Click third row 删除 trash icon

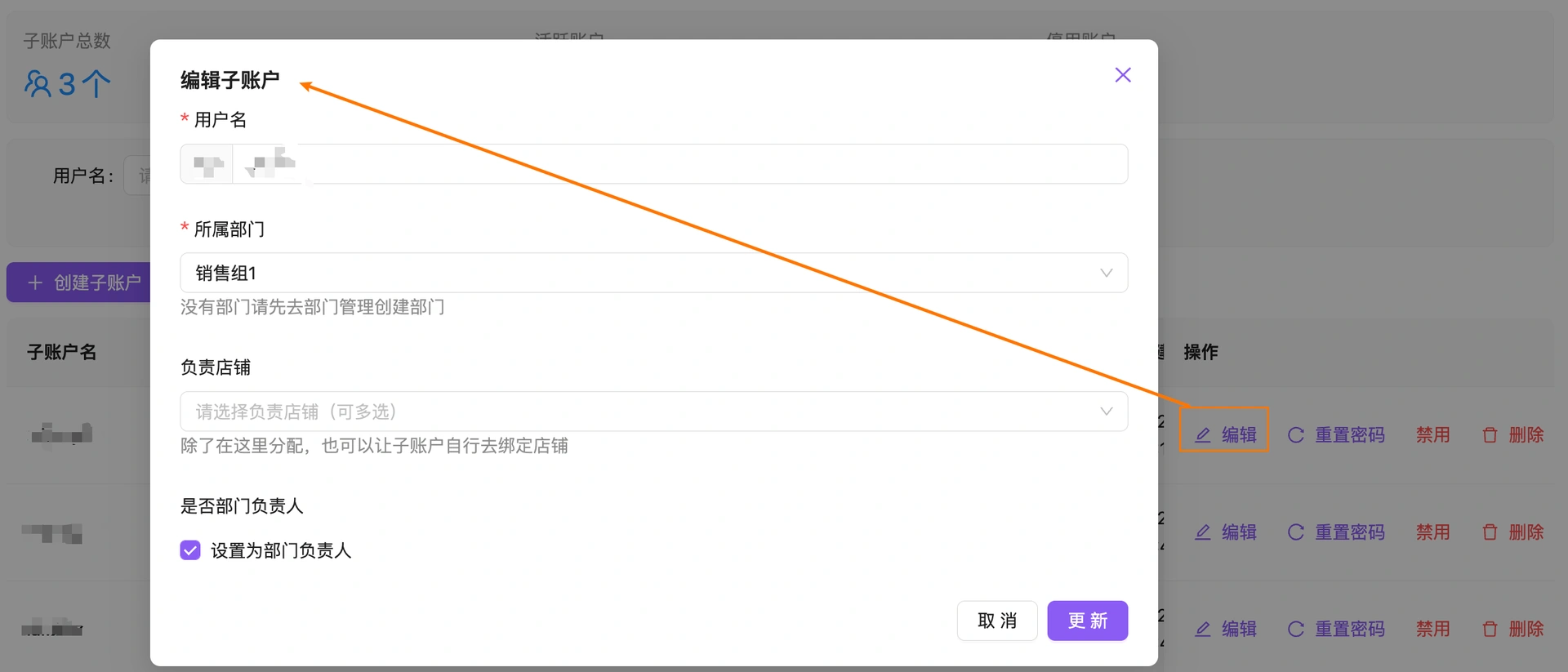click(1490, 630)
